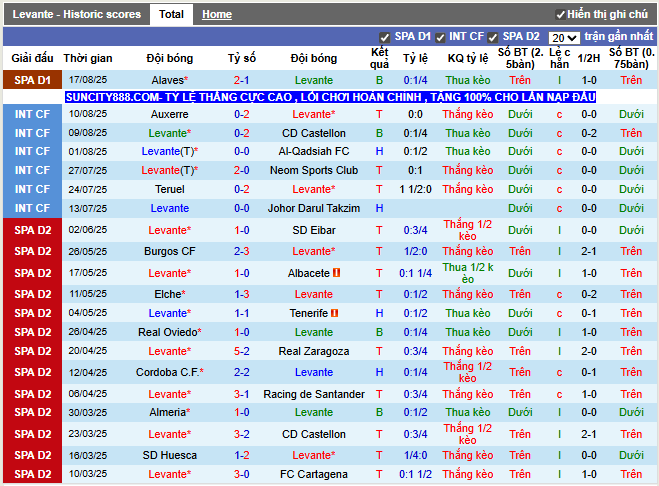Open Almeria team link

167,412
